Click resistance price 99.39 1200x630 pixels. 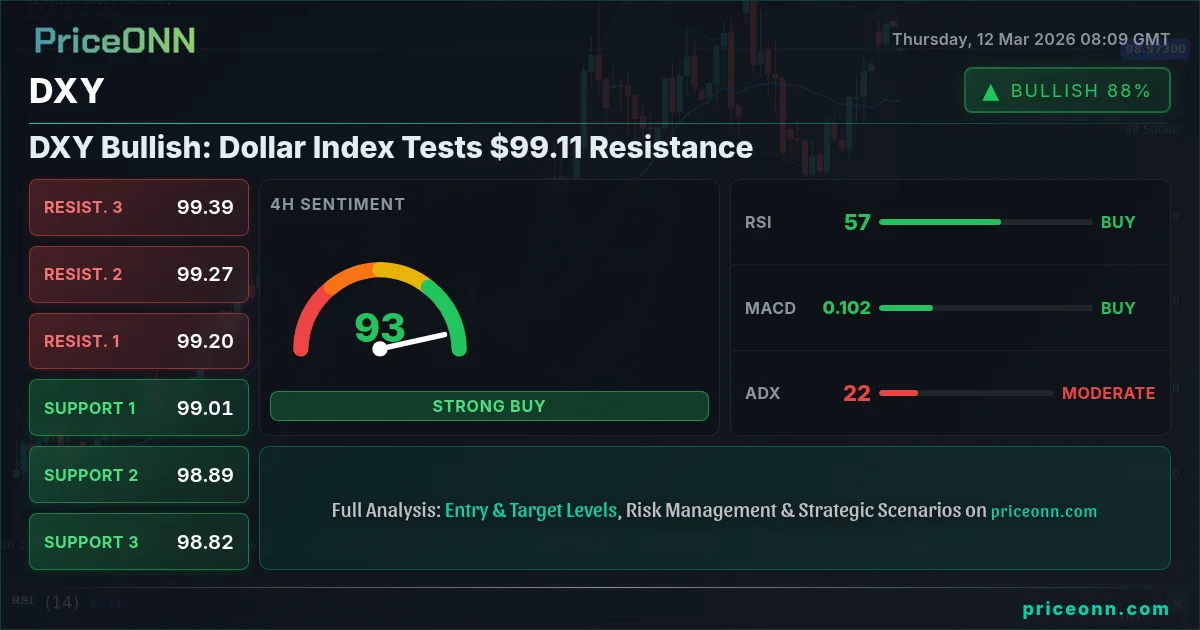coord(205,207)
